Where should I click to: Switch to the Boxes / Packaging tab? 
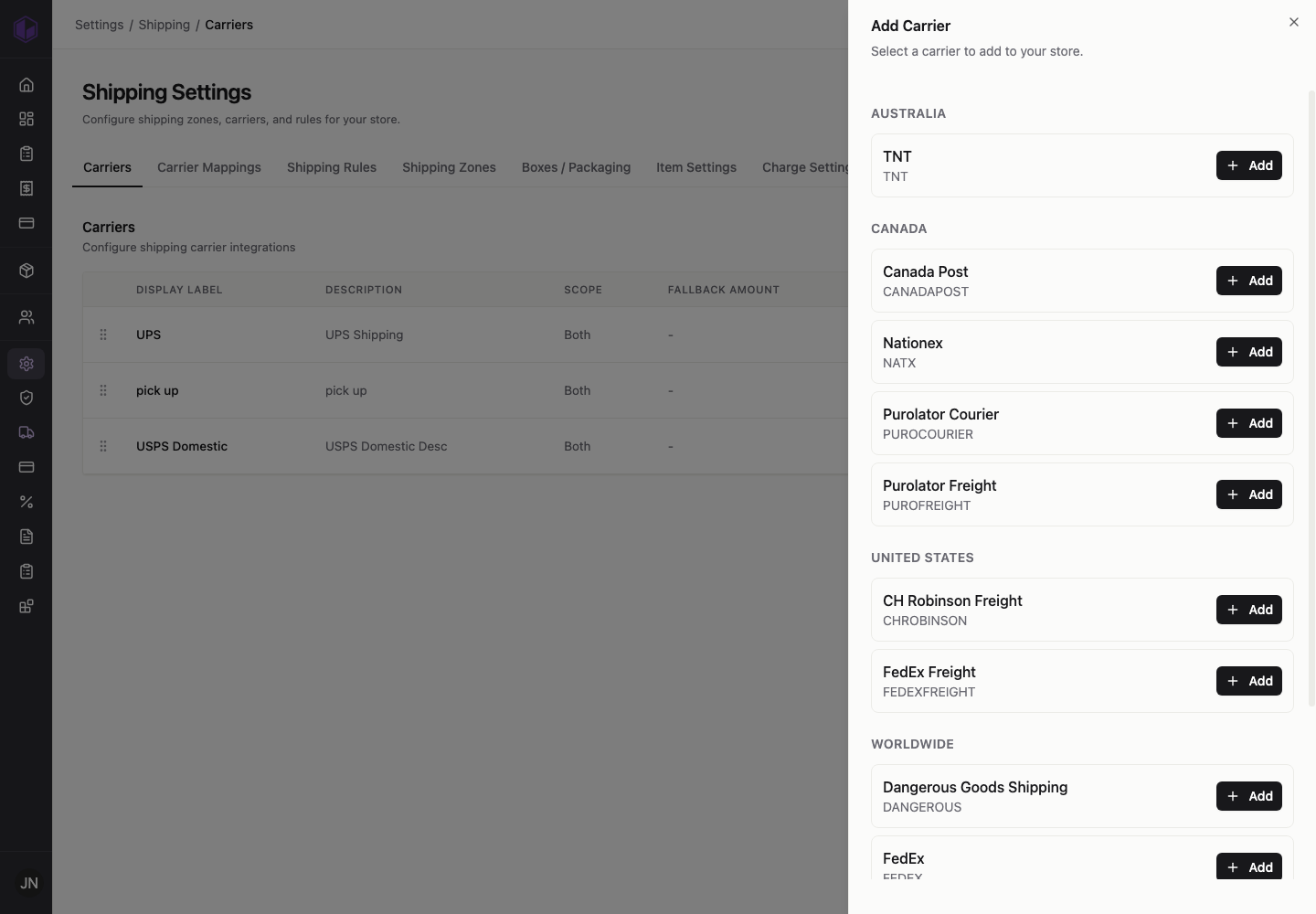(576, 167)
